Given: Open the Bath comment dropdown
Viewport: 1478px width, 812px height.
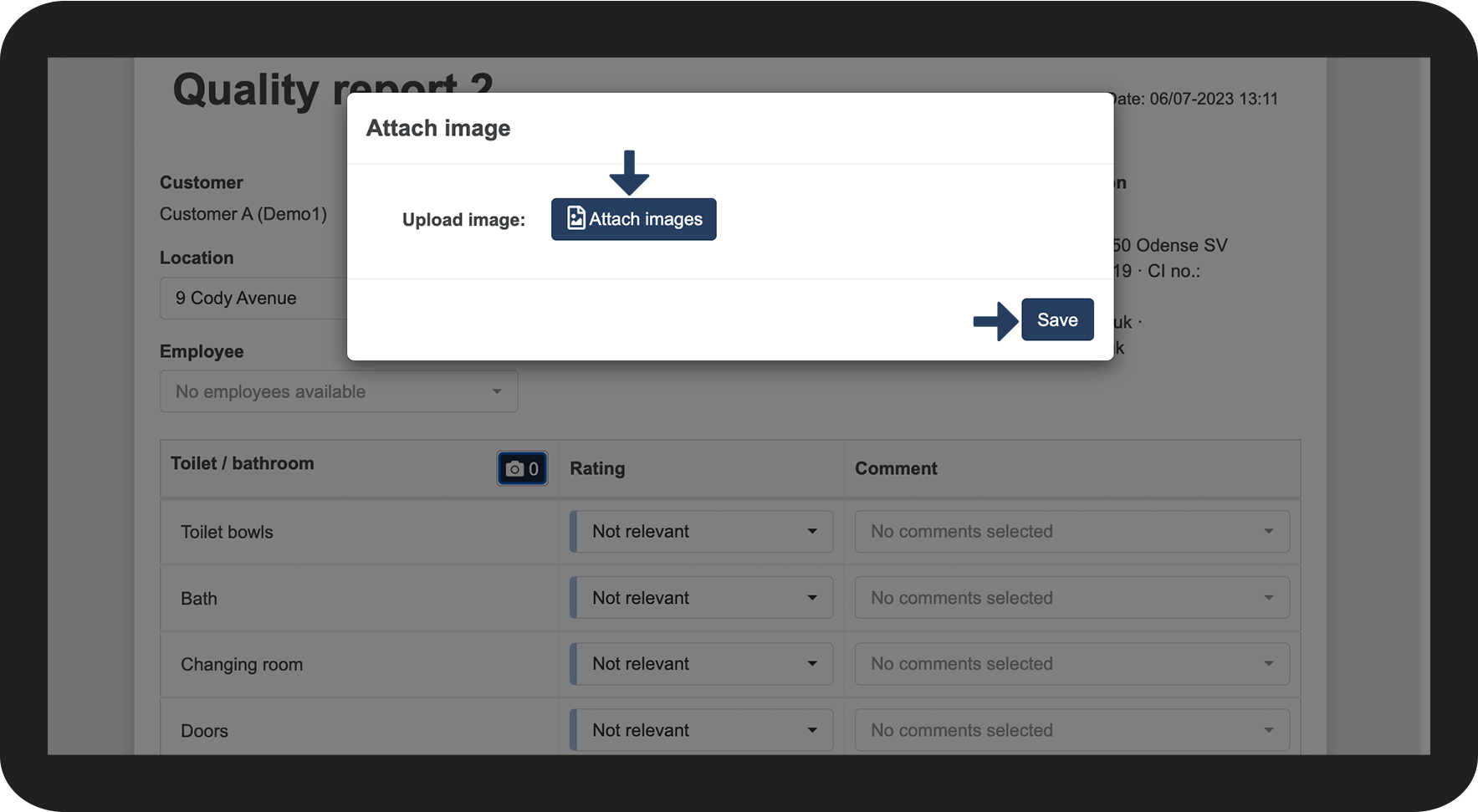Looking at the screenshot, I should pos(1072,598).
